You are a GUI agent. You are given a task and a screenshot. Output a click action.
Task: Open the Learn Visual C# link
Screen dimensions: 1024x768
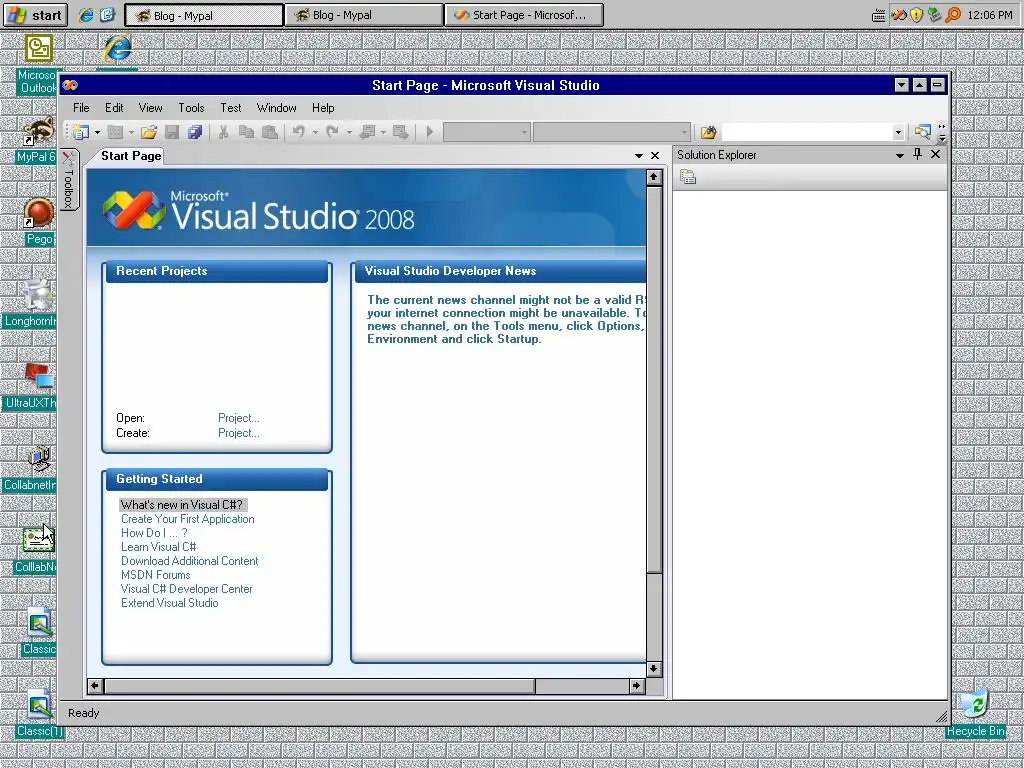pos(158,547)
